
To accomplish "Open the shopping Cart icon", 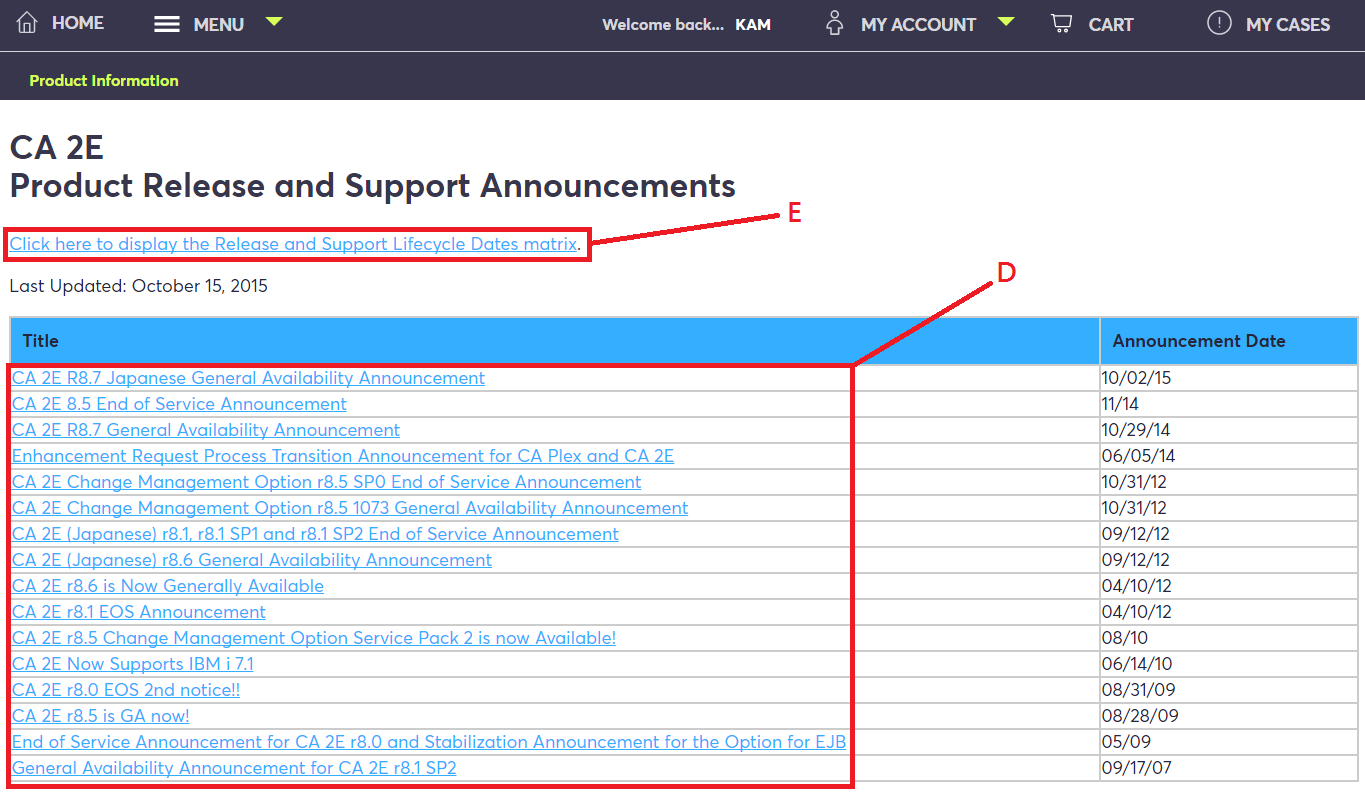I will (1061, 23).
